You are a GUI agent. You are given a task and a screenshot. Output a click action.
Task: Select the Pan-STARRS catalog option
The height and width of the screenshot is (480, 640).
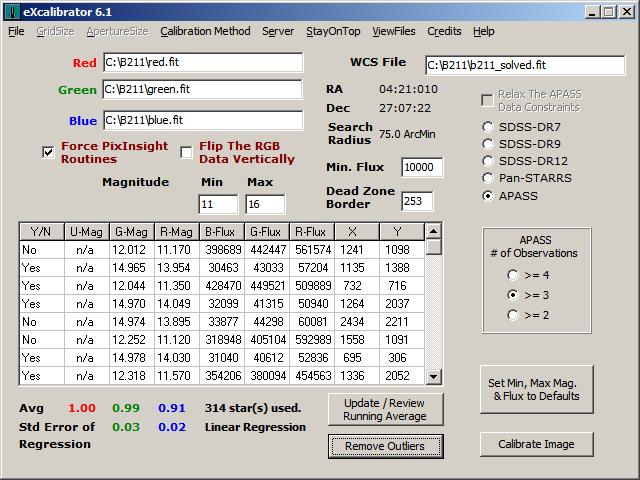(488, 178)
